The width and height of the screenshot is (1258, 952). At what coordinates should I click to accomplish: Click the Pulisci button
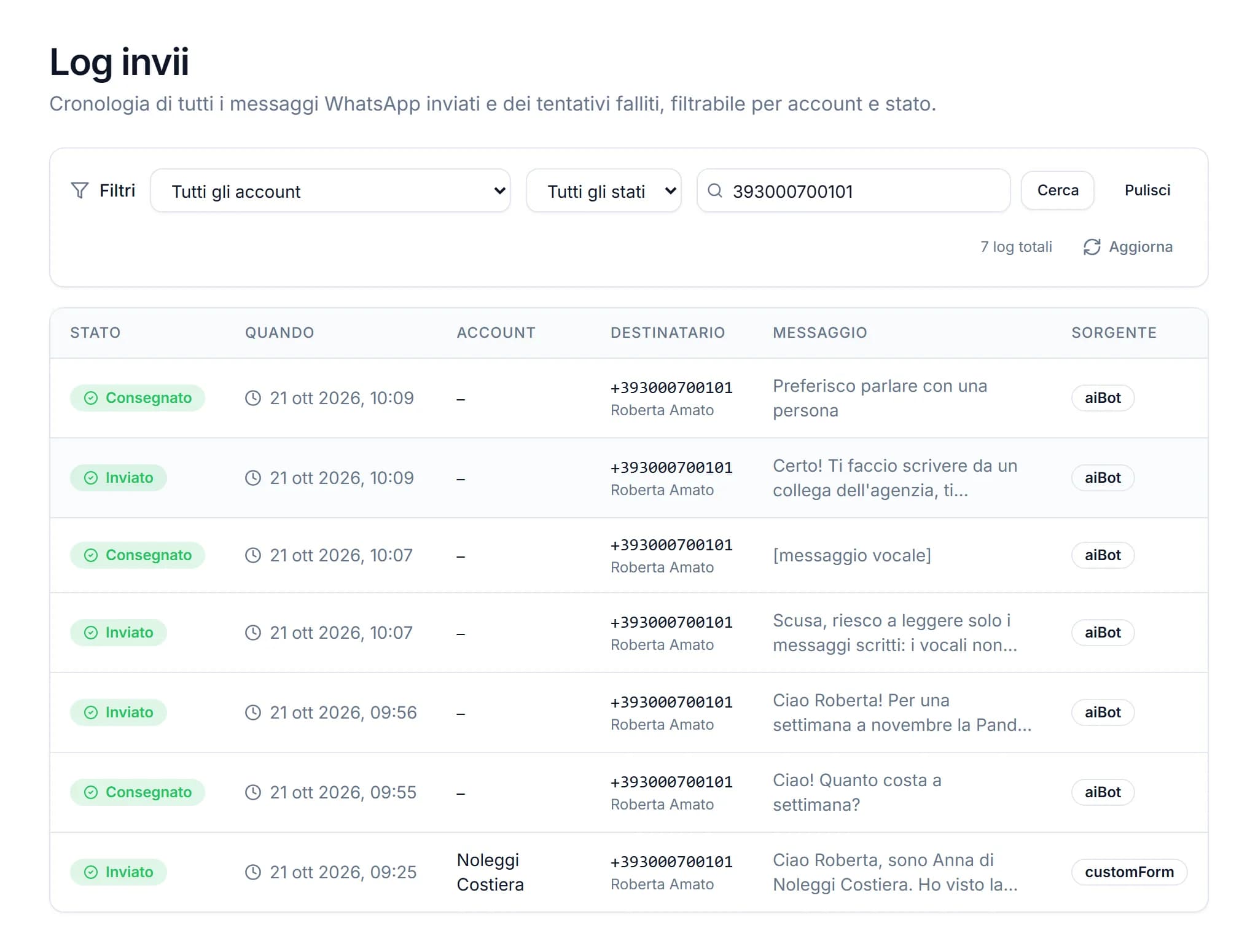(1147, 190)
